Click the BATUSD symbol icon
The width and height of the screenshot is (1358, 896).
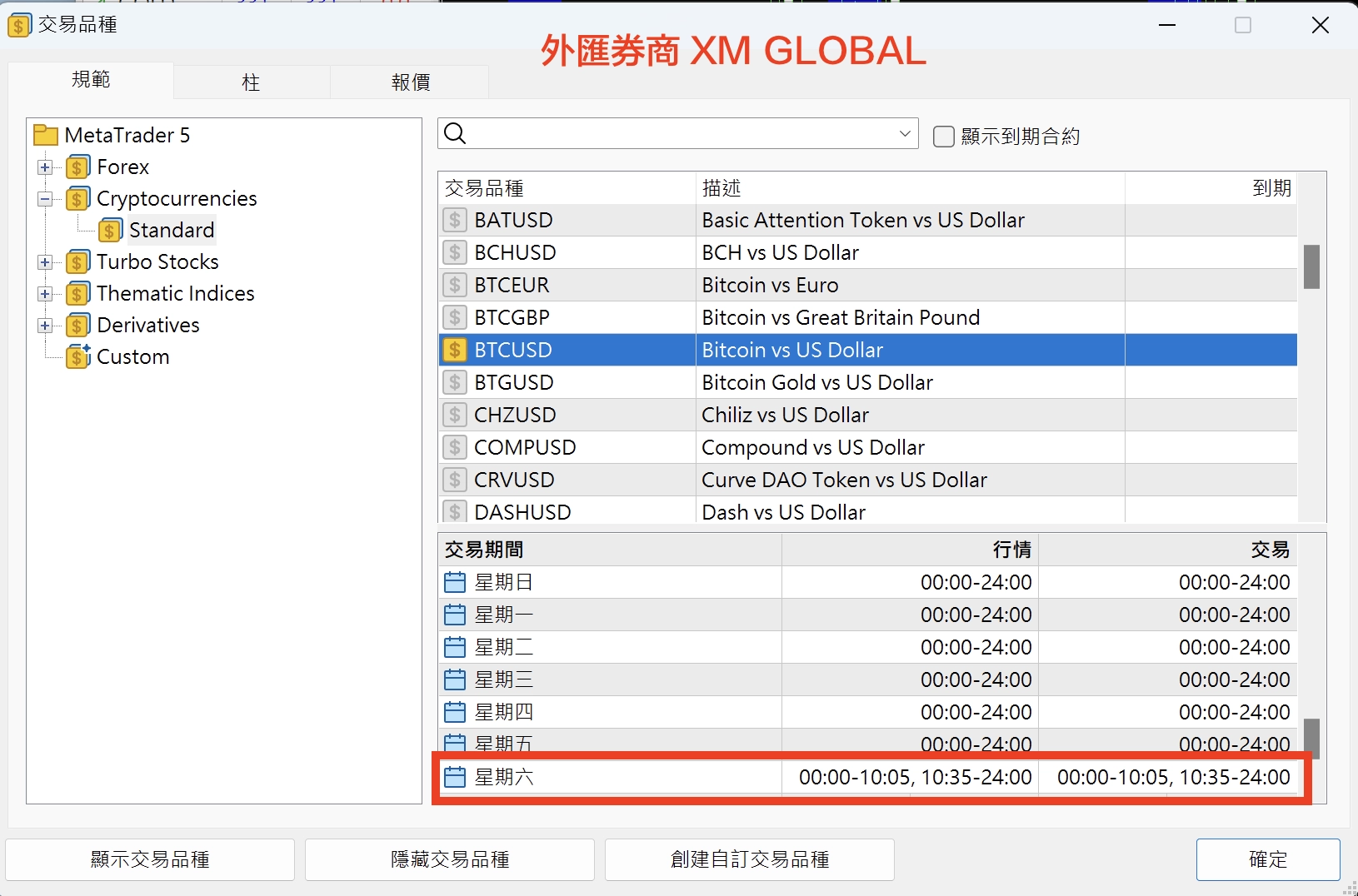click(455, 220)
